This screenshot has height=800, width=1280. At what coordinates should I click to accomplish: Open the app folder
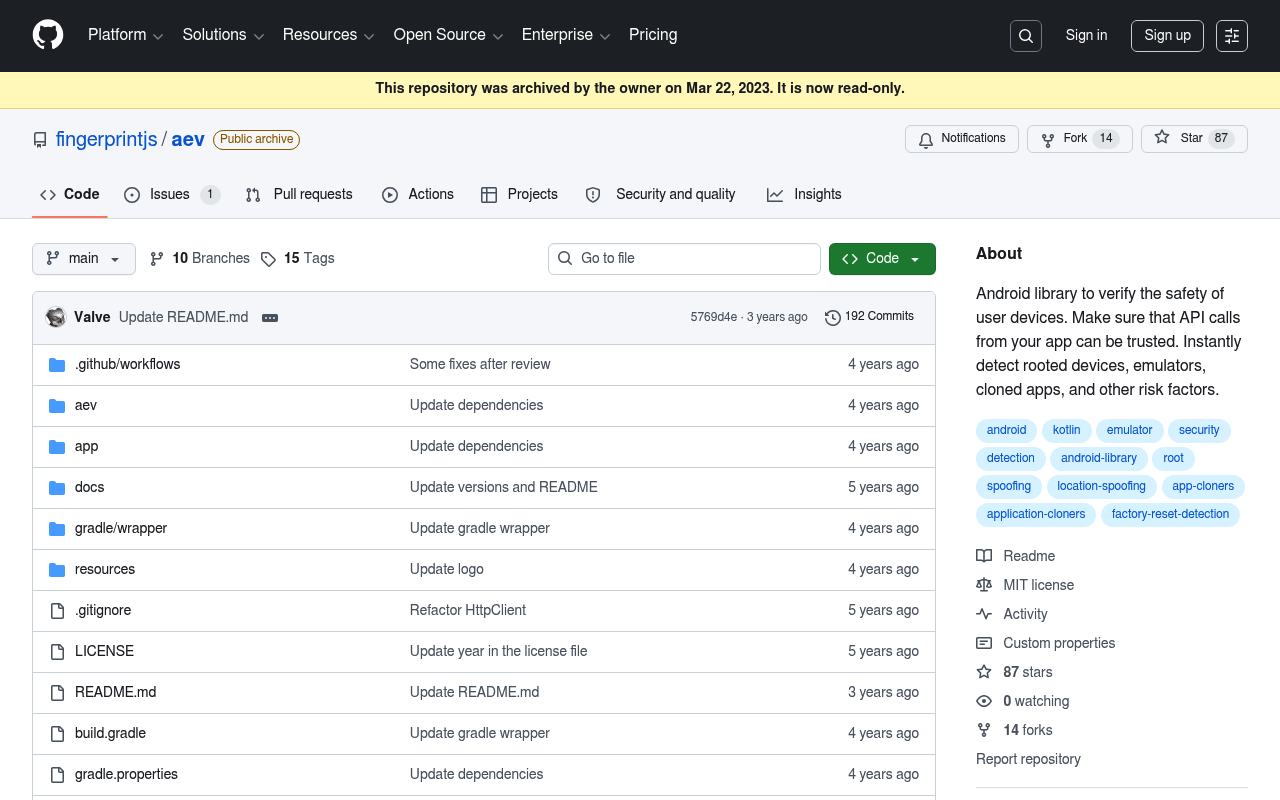click(86, 446)
